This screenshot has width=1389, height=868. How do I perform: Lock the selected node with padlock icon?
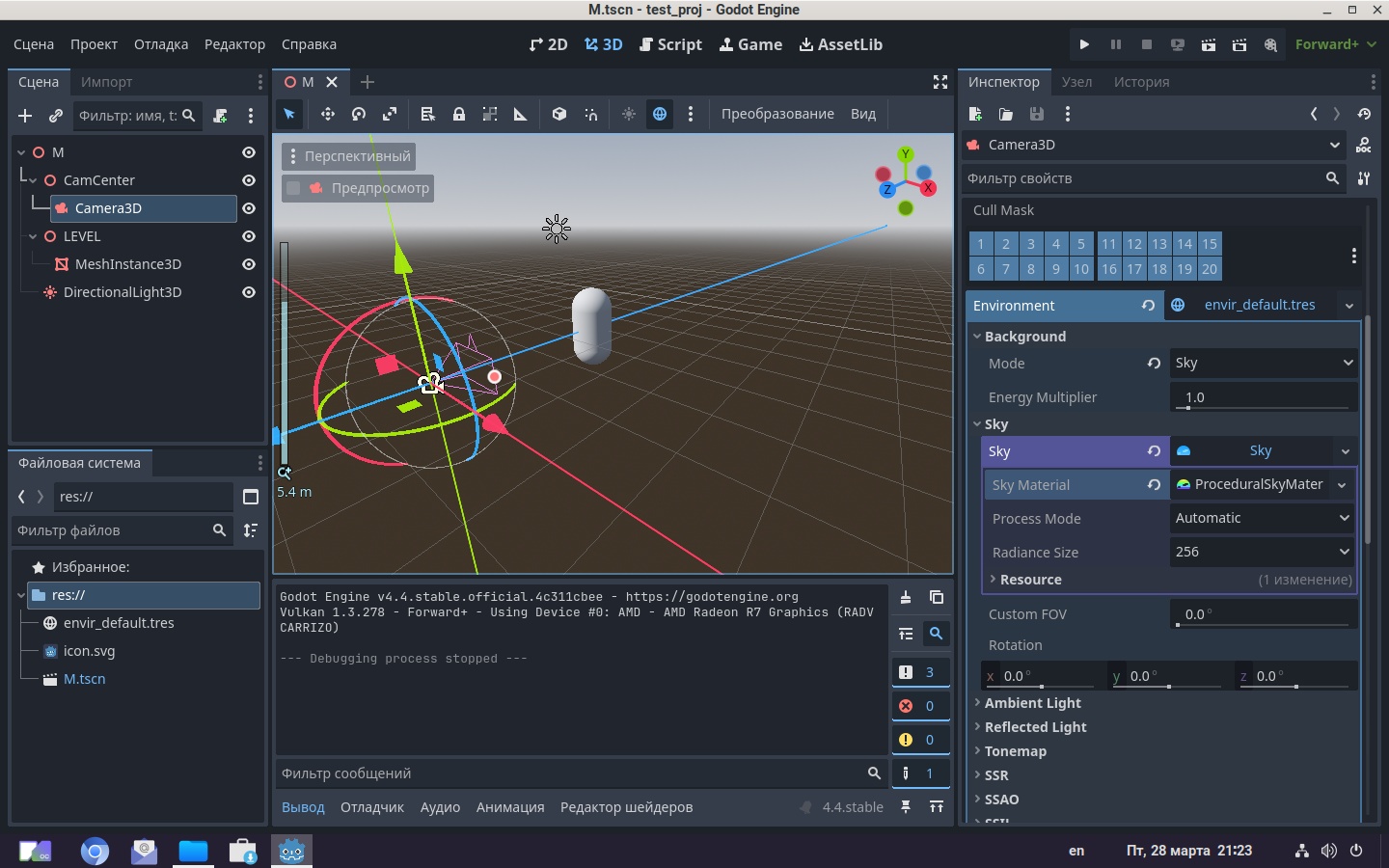tap(459, 114)
